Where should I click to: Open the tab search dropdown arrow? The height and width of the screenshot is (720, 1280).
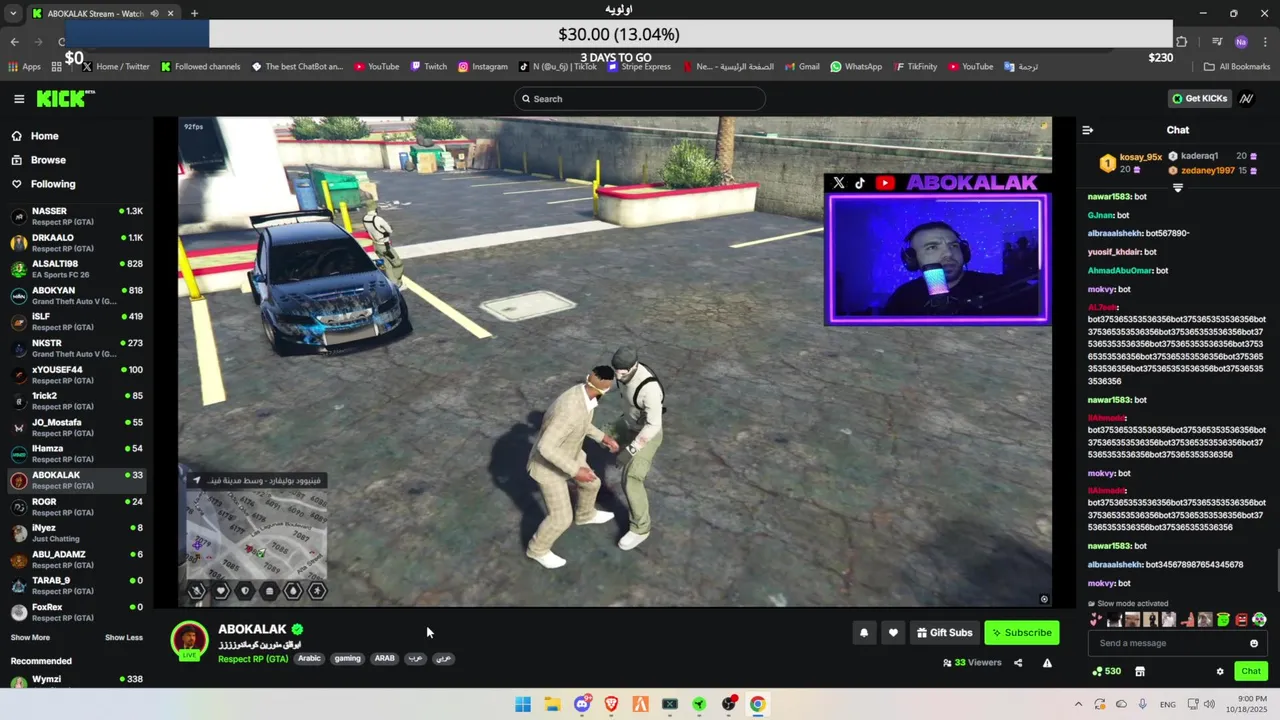[13, 13]
